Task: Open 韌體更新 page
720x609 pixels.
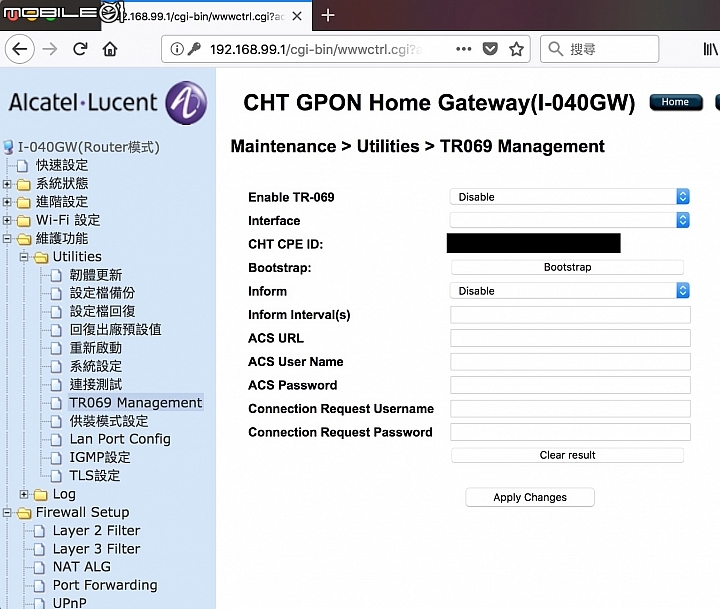Action: [x=96, y=275]
